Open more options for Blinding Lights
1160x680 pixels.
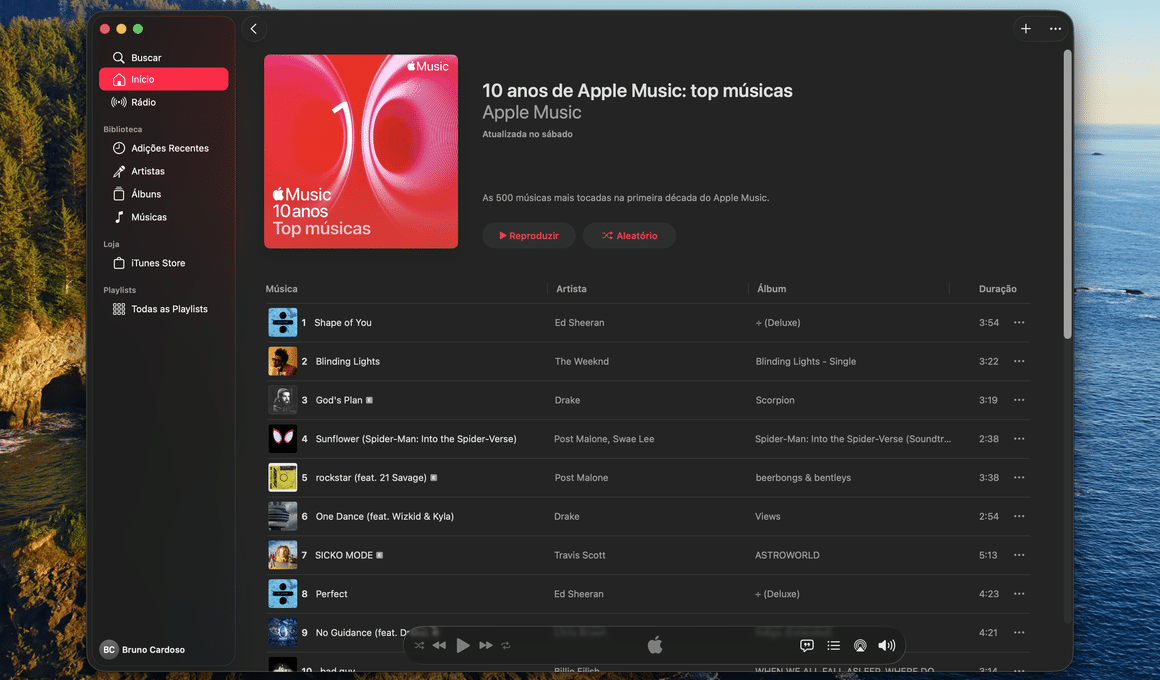[1019, 361]
